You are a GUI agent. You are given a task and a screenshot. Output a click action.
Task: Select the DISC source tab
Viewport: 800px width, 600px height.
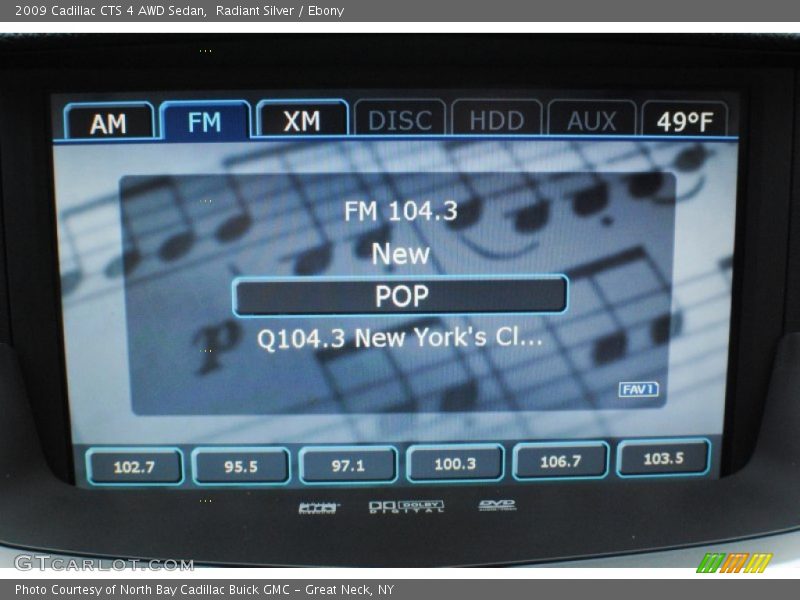point(400,120)
